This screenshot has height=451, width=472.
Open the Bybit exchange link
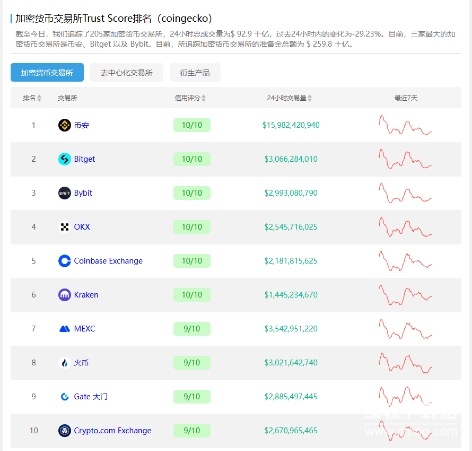click(x=83, y=193)
